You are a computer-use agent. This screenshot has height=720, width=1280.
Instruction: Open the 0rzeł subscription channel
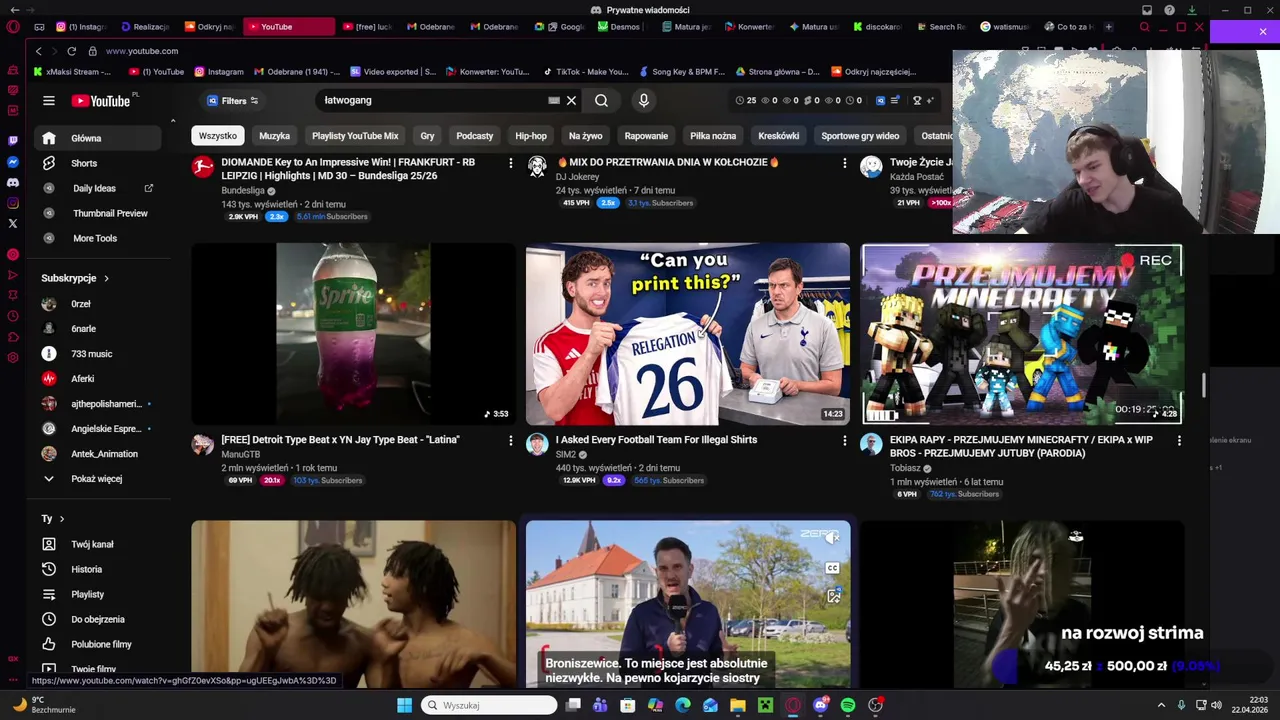pyautogui.click(x=81, y=304)
